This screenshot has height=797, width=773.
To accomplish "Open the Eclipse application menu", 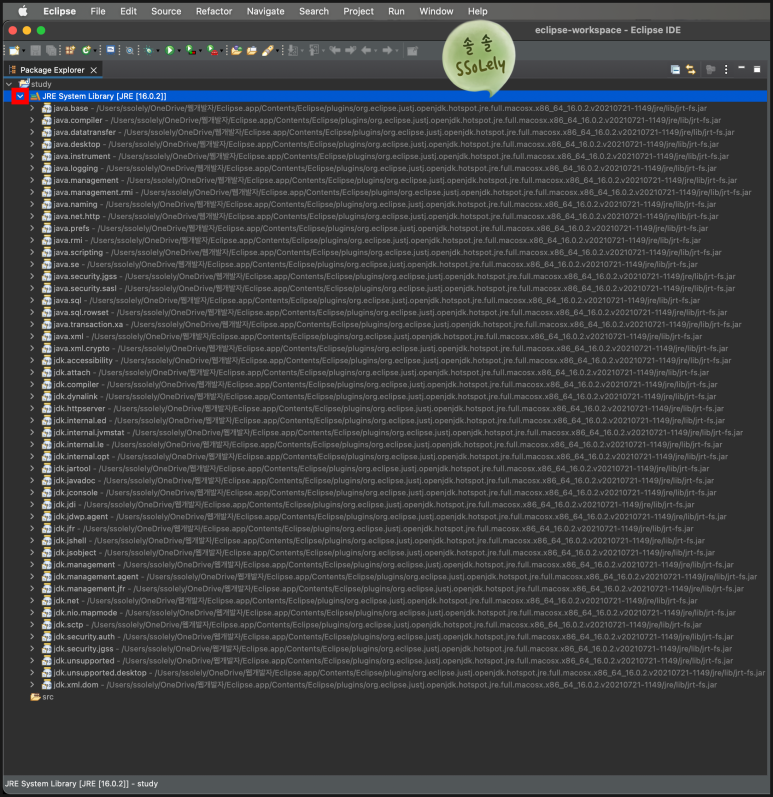I will pos(59,11).
